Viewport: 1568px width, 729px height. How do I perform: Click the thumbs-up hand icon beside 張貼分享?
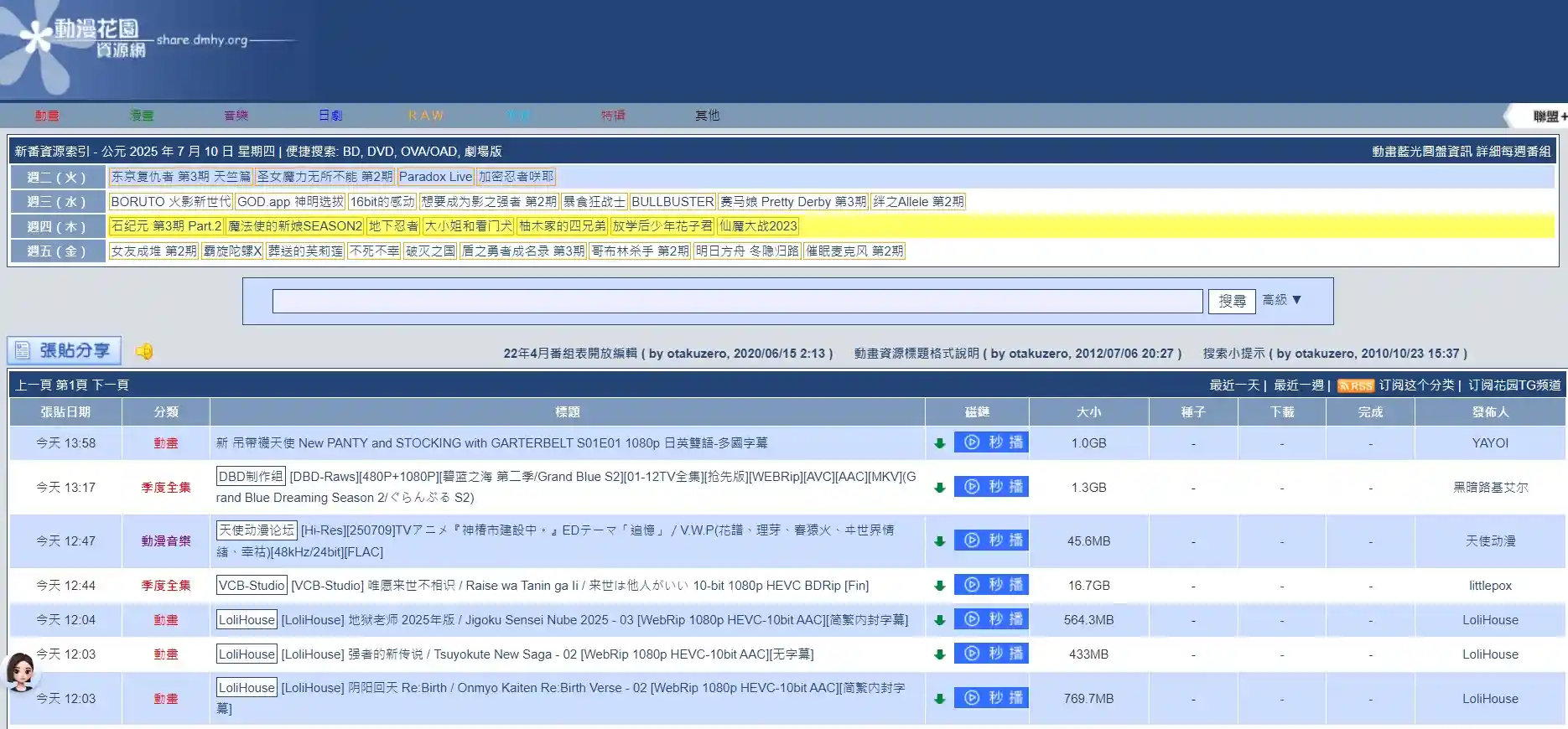[x=144, y=351]
